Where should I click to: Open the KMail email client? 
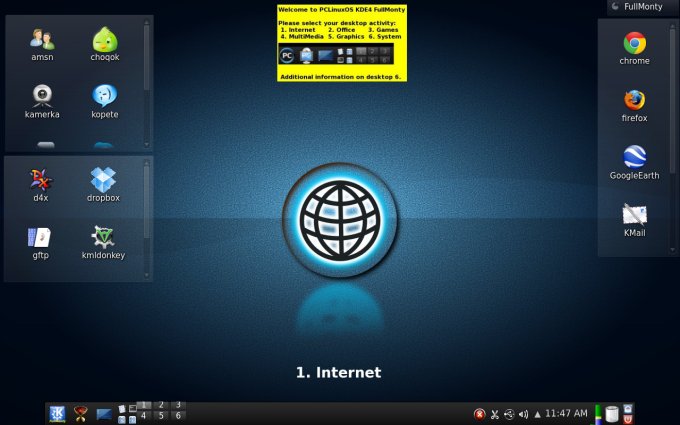click(x=634, y=220)
